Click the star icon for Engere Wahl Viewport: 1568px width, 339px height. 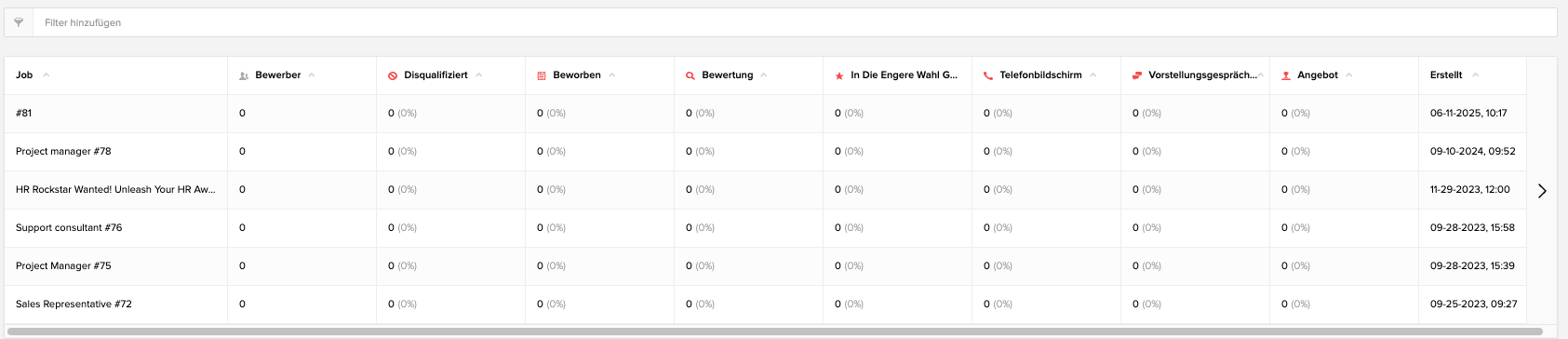(839, 75)
